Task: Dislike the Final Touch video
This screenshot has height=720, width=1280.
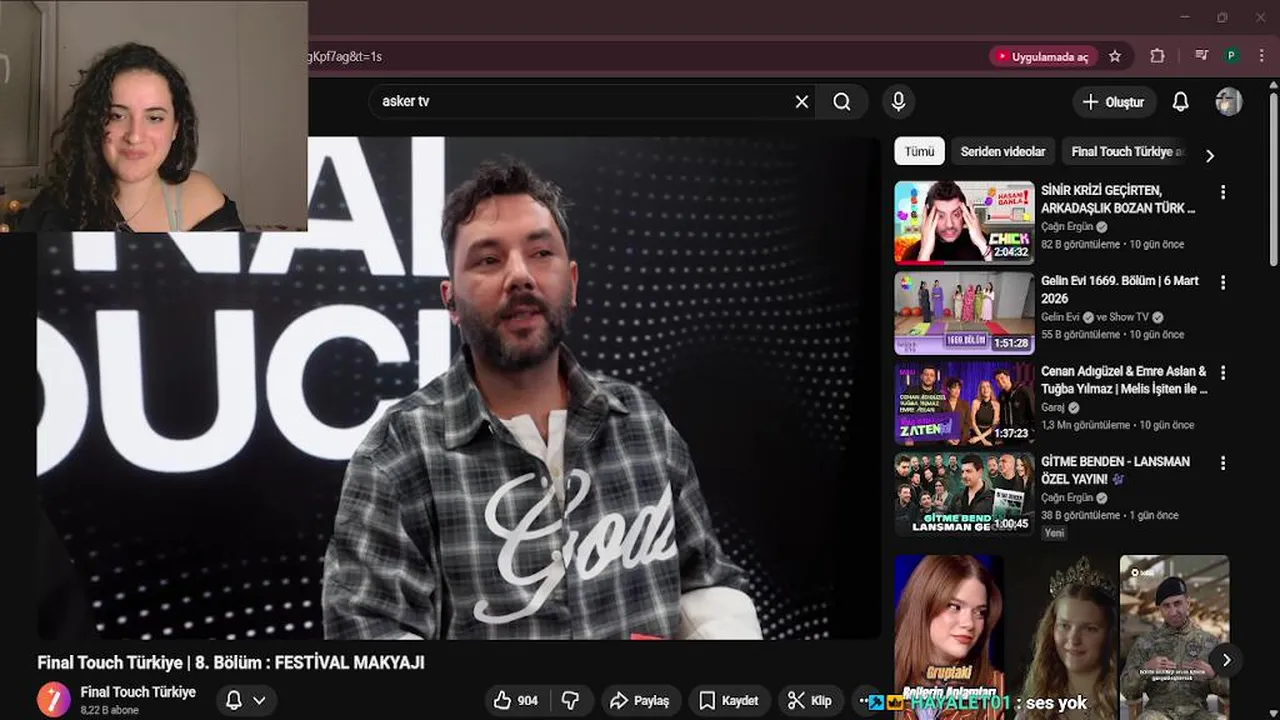Action: click(570, 701)
